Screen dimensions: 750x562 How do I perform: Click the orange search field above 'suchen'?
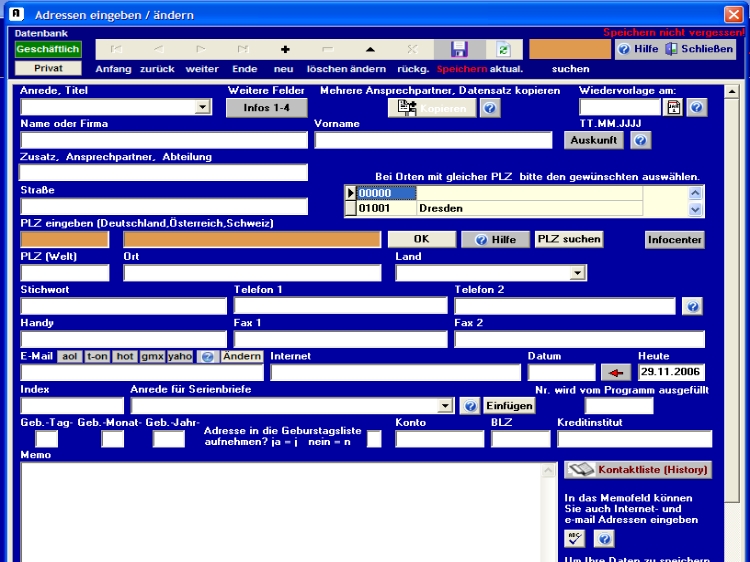click(568, 49)
